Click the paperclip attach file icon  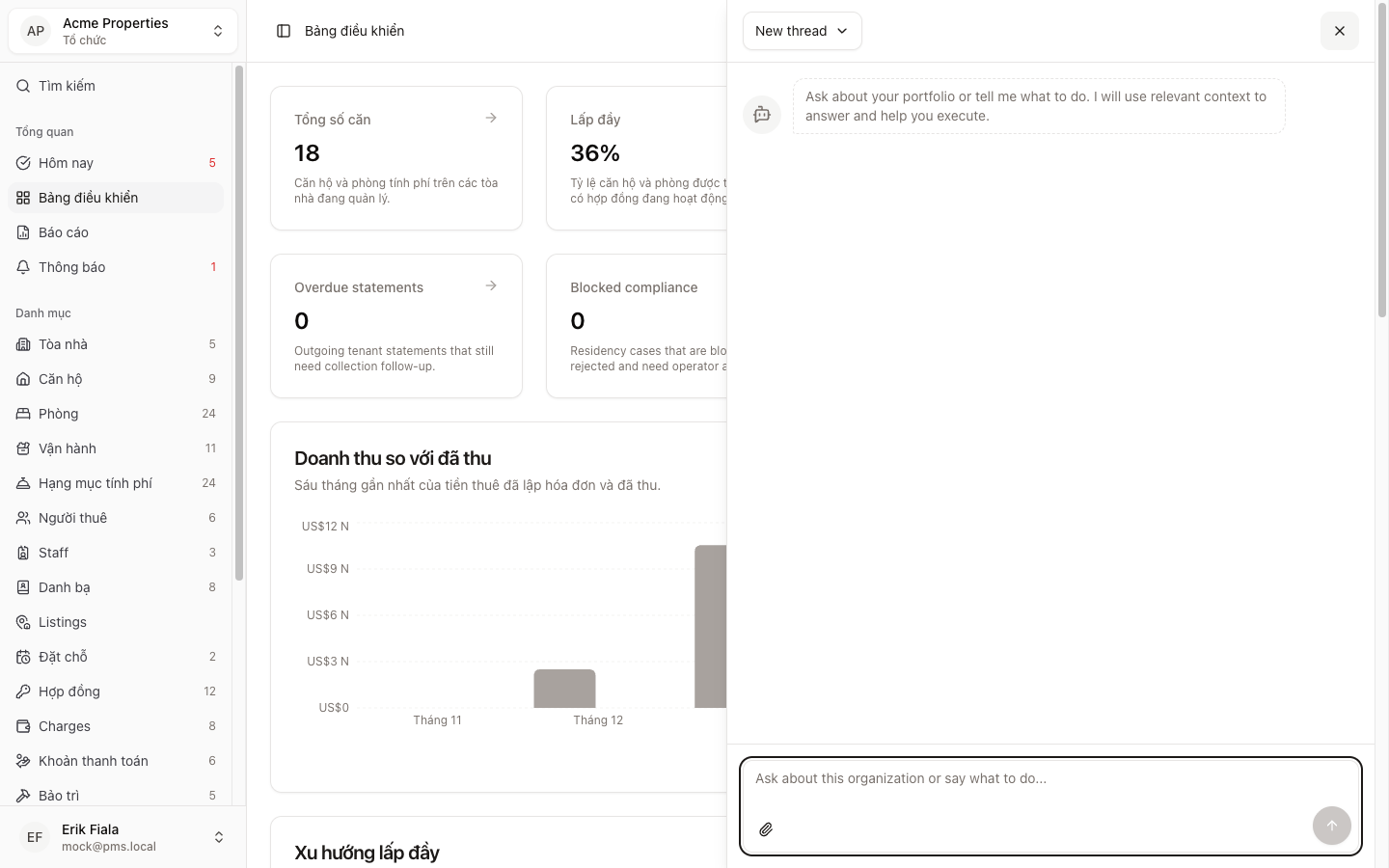(x=766, y=829)
